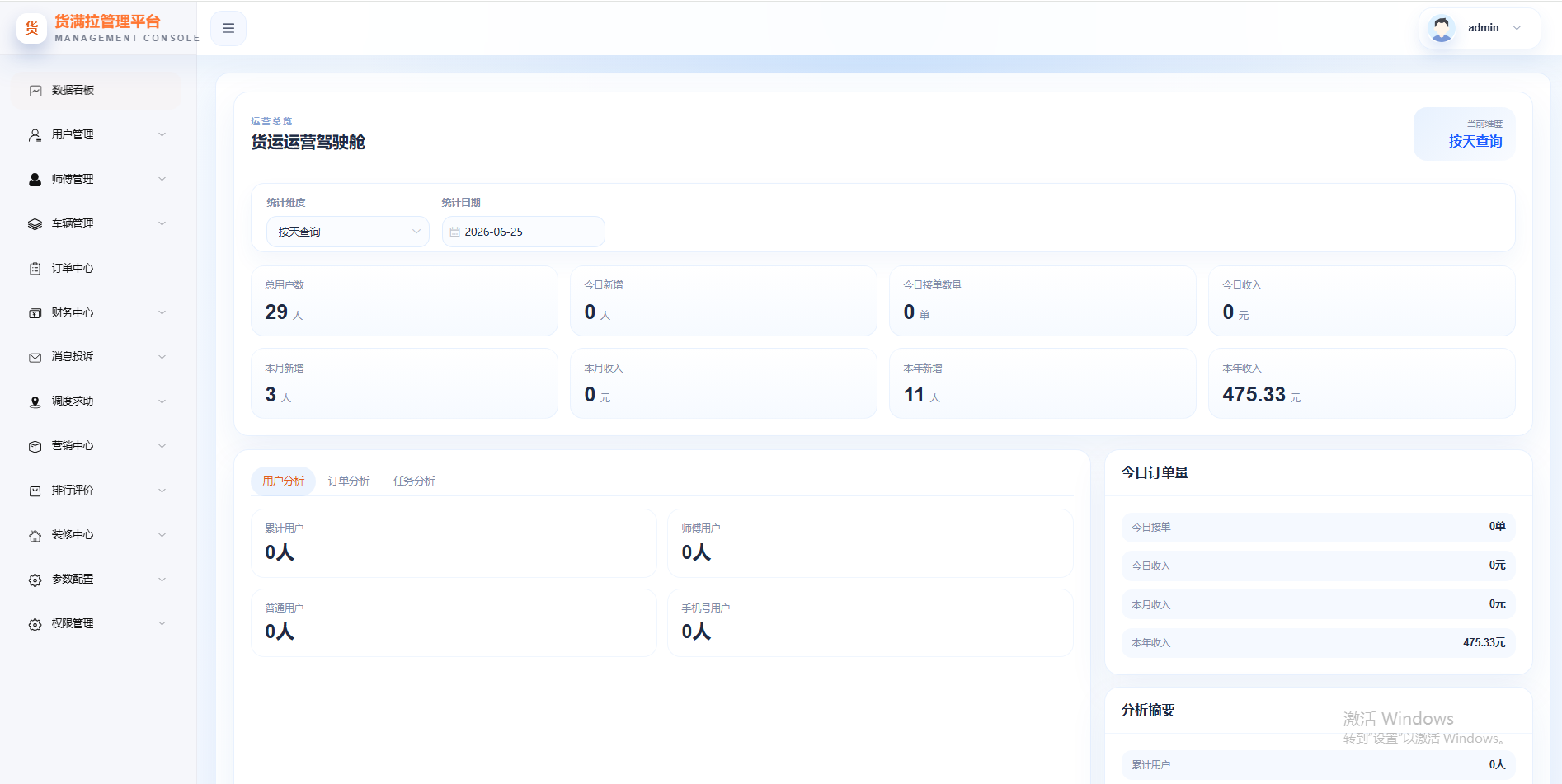Click the hamburger menu collapse icon
This screenshot has width=1562, height=784.
pos(228,28)
